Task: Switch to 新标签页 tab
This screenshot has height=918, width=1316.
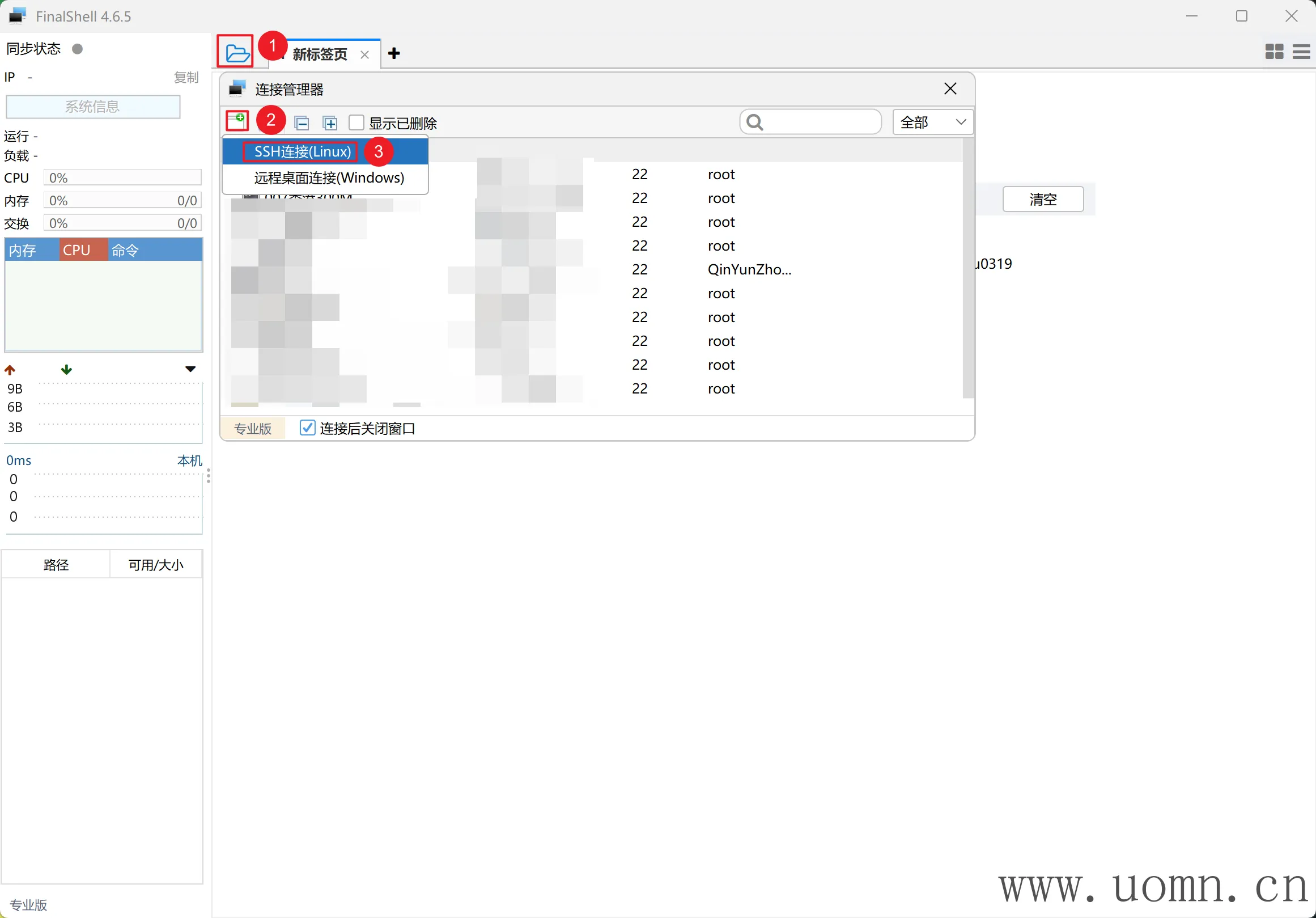Action: coord(320,54)
